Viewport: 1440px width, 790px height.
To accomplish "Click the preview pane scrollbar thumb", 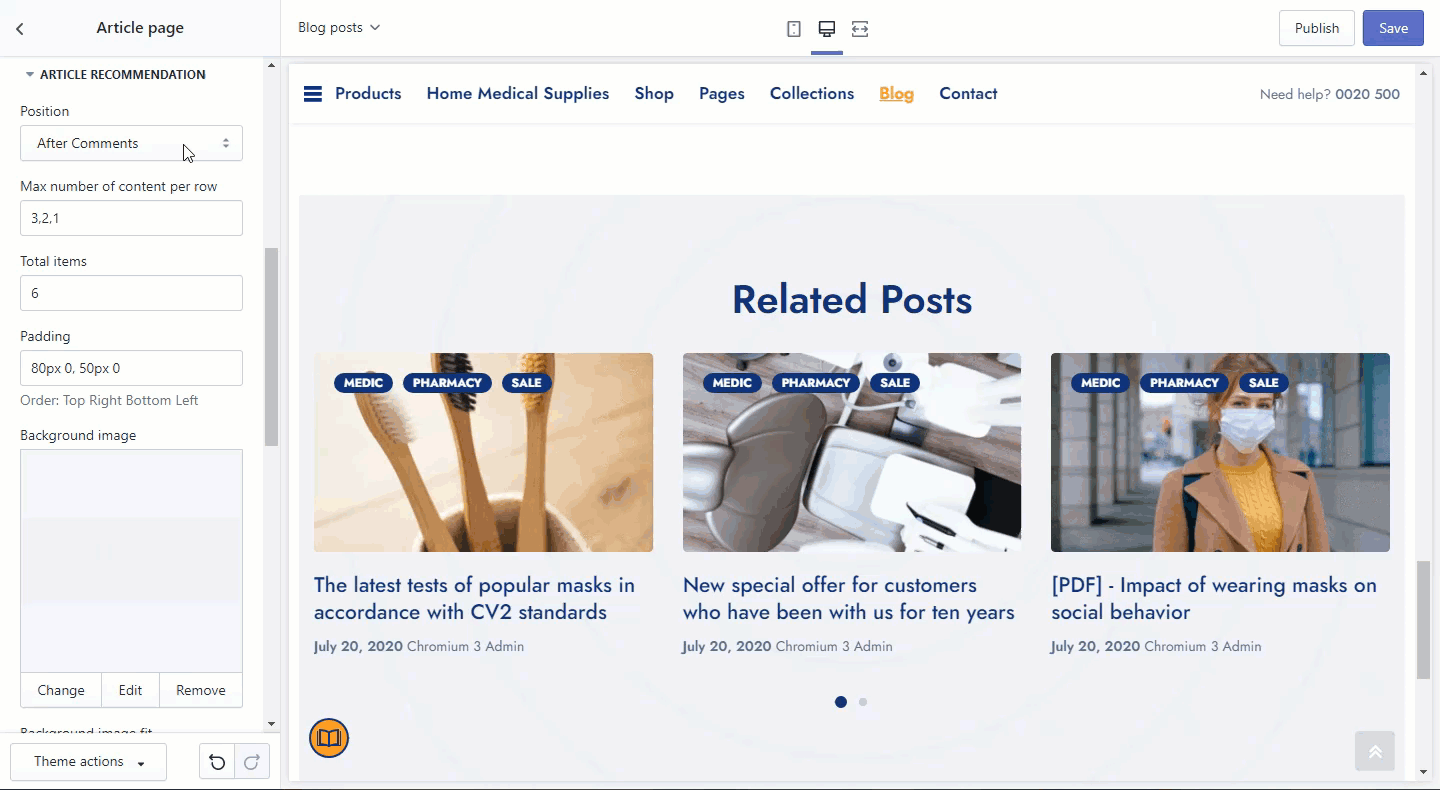I will coord(1424,621).
